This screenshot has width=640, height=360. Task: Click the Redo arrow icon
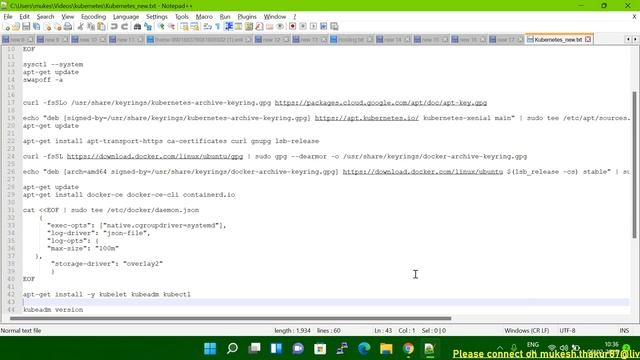(x=124, y=27)
